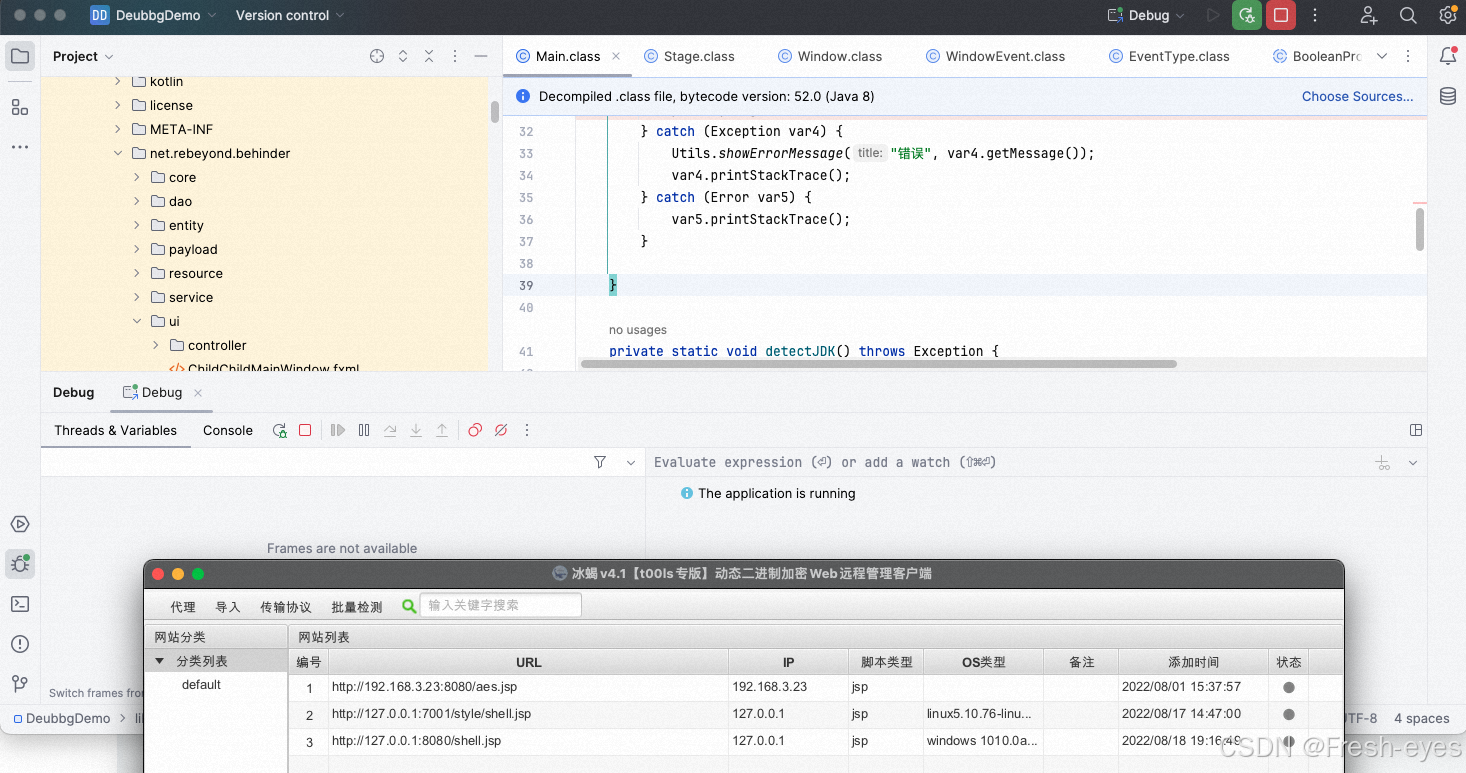The image size is (1466, 773).
Task: Click the Choose Sources link
Action: (1356, 96)
